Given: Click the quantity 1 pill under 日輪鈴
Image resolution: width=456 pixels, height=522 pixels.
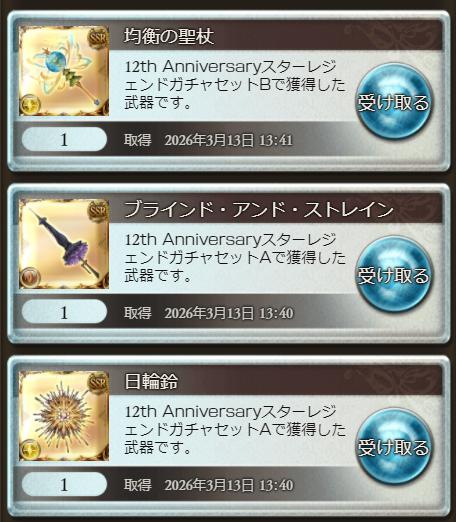Looking at the screenshot, I should point(64,484).
